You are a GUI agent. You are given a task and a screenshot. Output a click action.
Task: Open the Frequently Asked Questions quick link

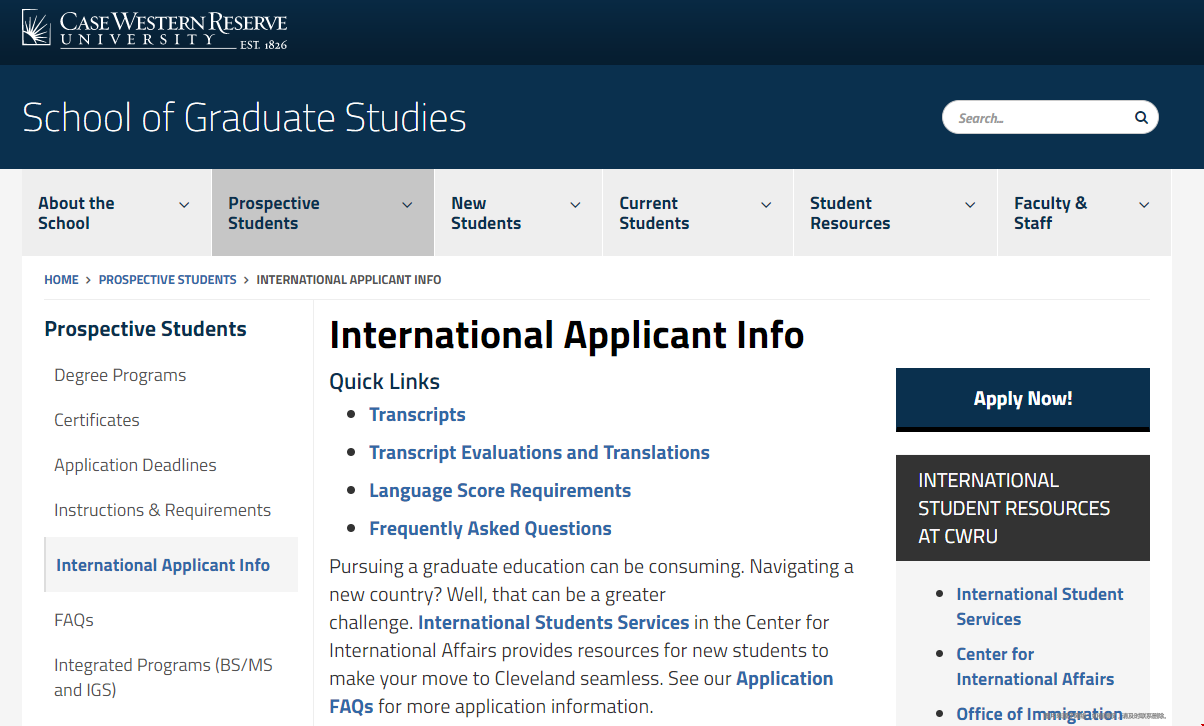pyautogui.click(x=490, y=529)
